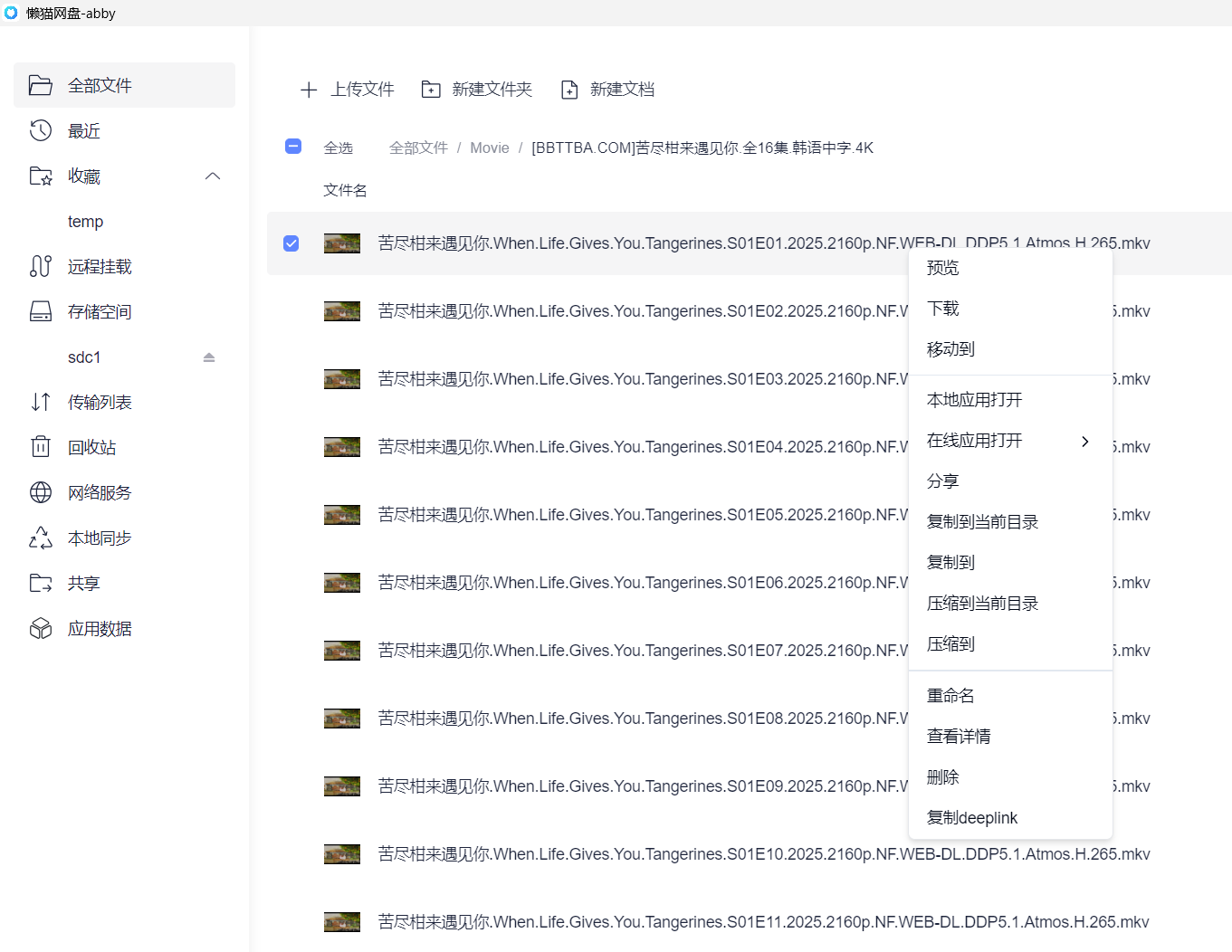Click the 网络服务 globe icon
Viewport: 1232px width, 952px height.
point(41,492)
